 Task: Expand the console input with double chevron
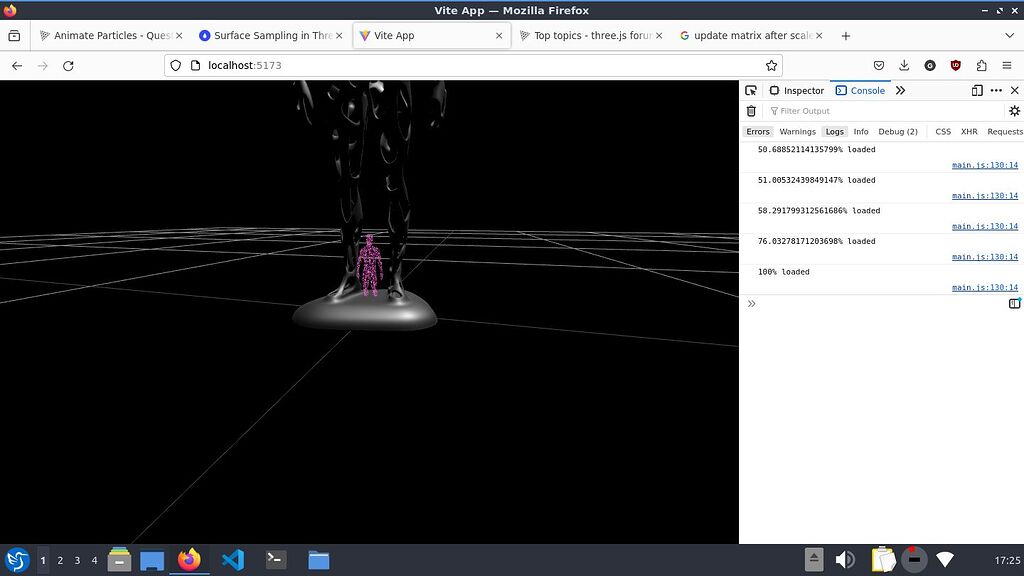pos(751,303)
